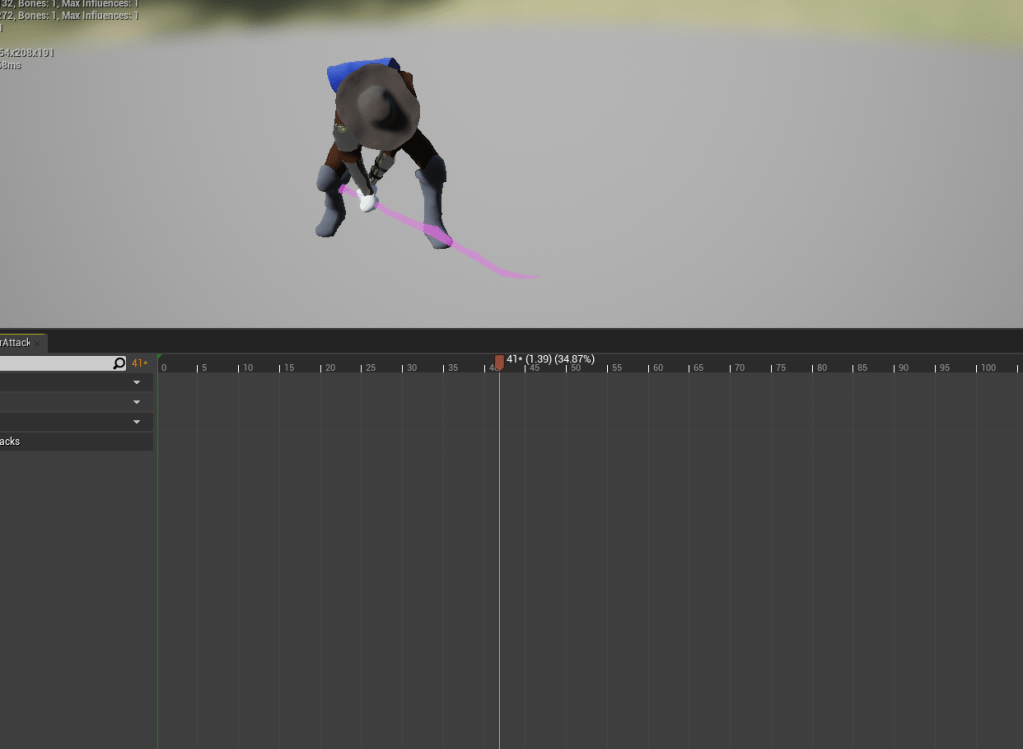Click the character's white glove in the viewport
Viewport: 1023px width, 749px height.
[367, 203]
